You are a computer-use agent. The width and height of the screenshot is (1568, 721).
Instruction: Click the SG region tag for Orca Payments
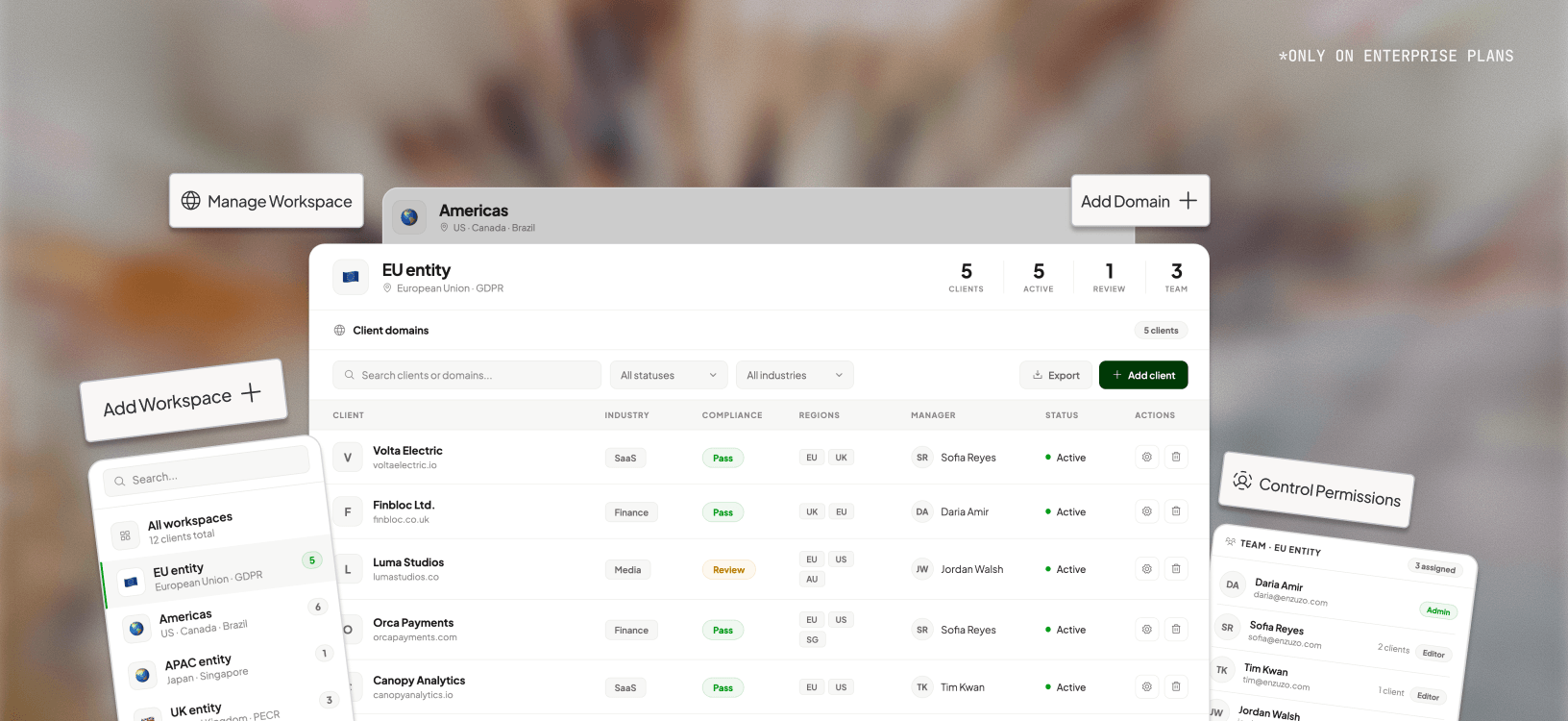[x=812, y=639]
